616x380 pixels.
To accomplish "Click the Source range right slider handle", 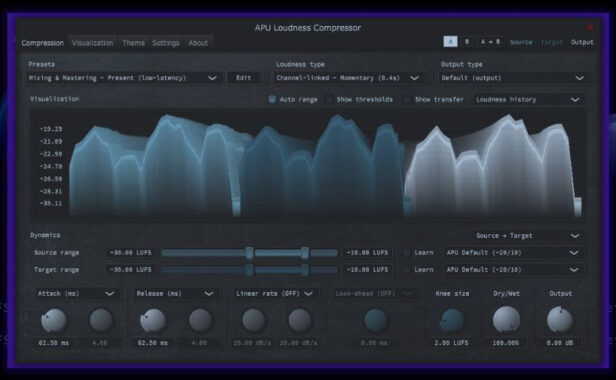I will pyautogui.click(x=305, y=253).
